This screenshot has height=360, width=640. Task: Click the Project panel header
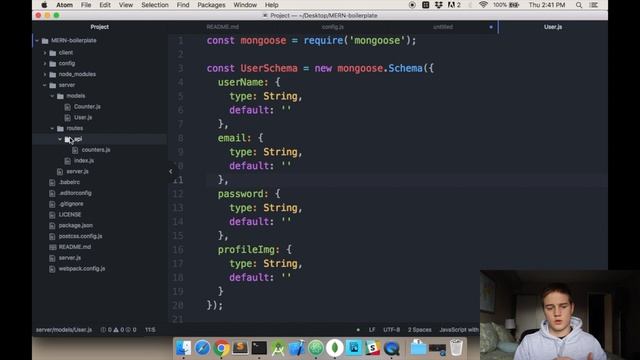click(100, 27)
